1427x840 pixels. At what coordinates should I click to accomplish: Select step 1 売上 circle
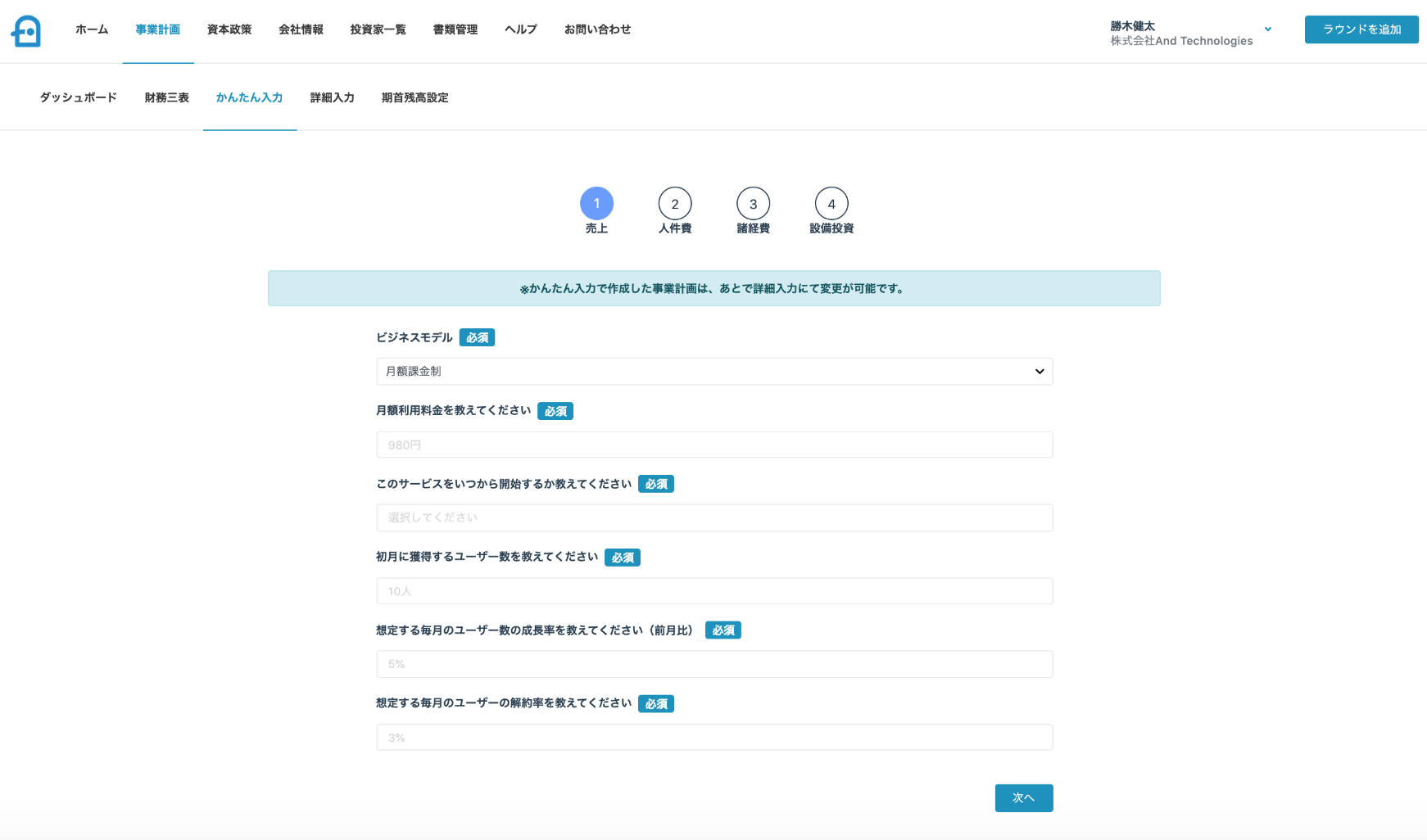click(596, 203)
